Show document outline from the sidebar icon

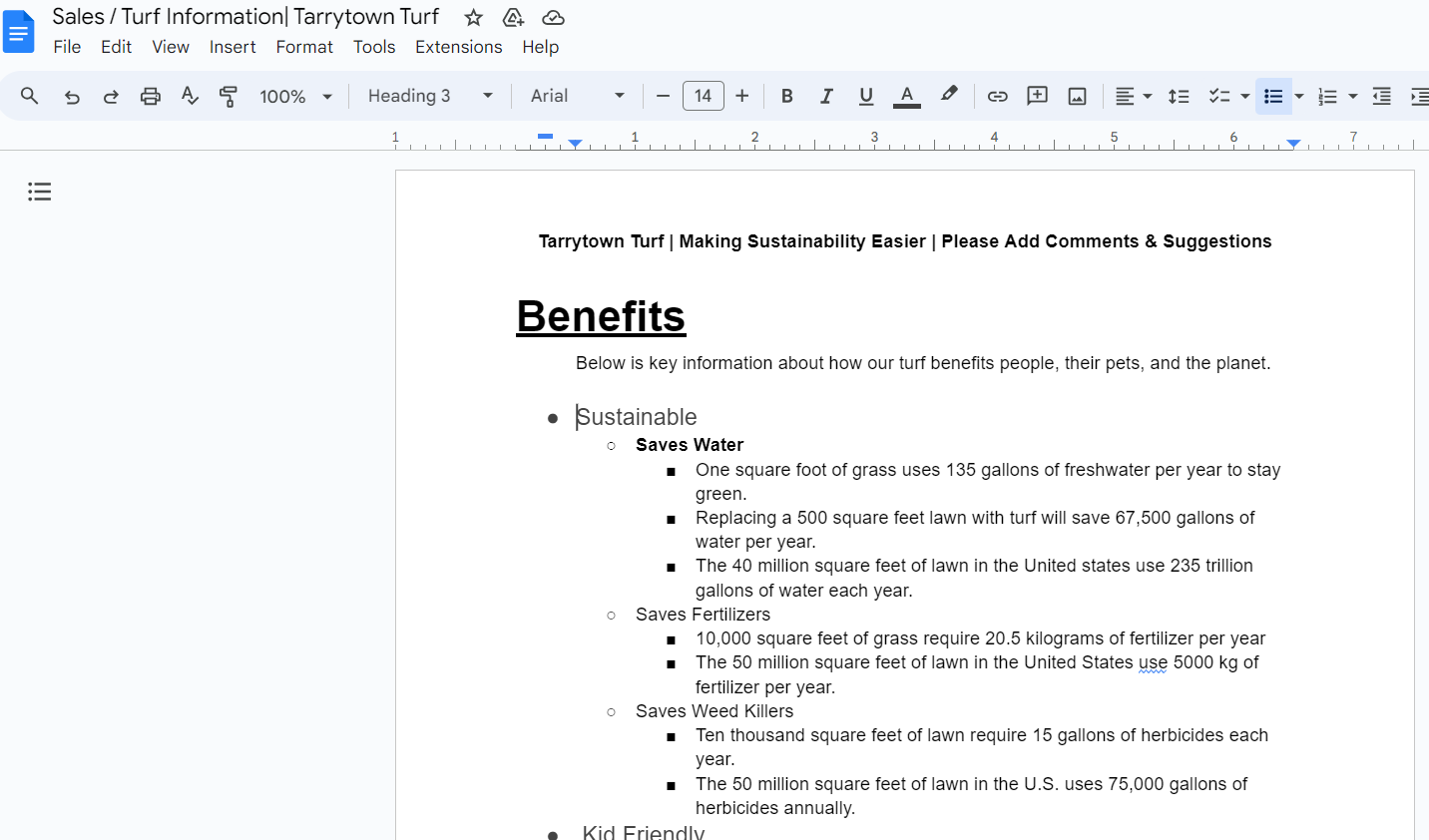tap(39, 192)
